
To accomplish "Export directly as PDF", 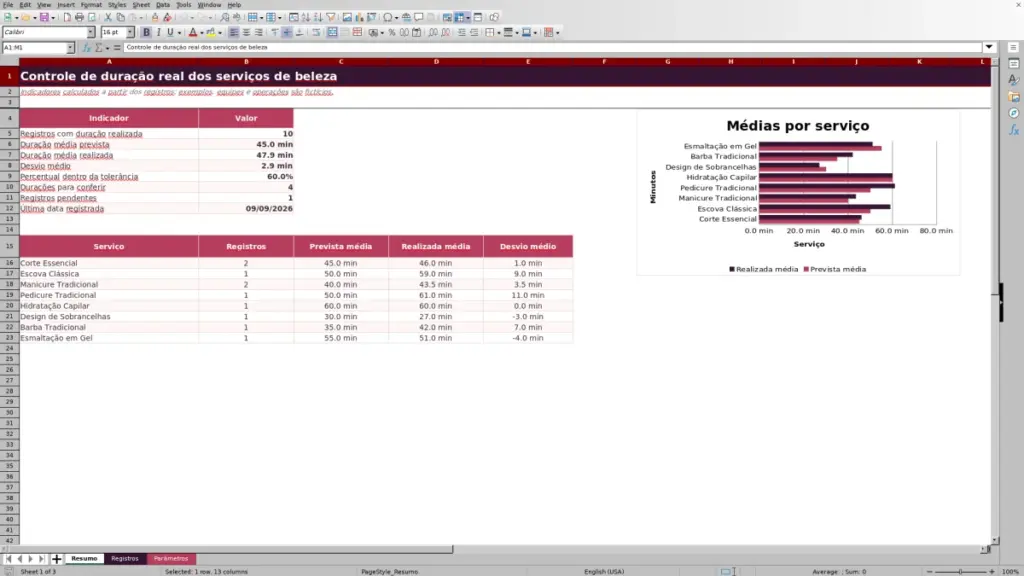I will [67, 17].
